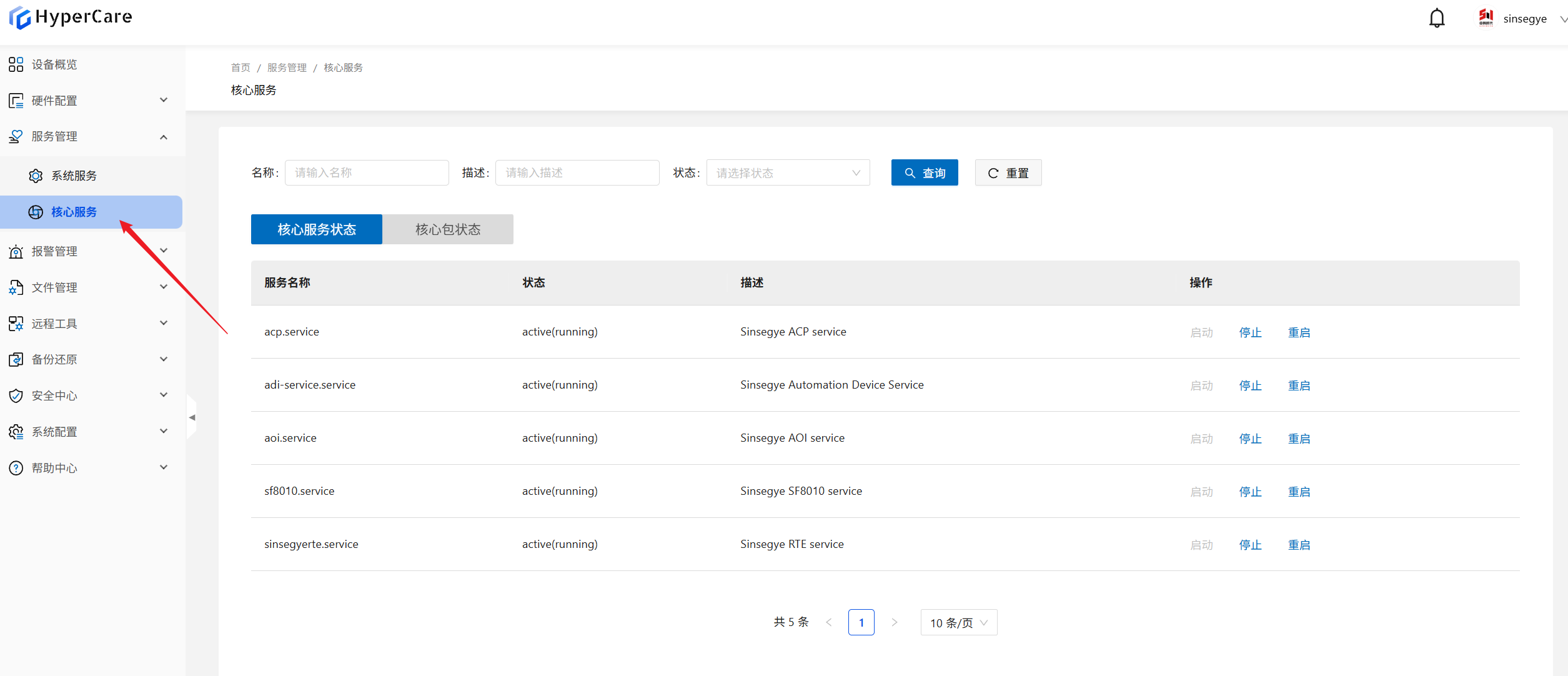Focus the 名称 name input field
The height and width of the screenshot is (676, 1568).
367,172
